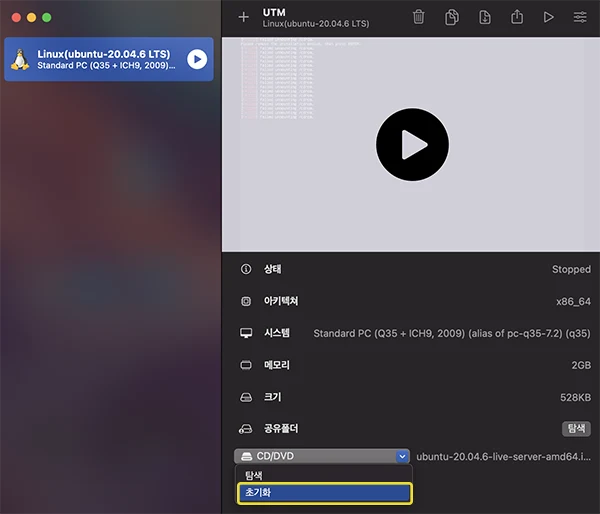Click the drive icon beside 크기
This screenshot has height=514, width=600.
pyautogui.click(x=246, y=397)
